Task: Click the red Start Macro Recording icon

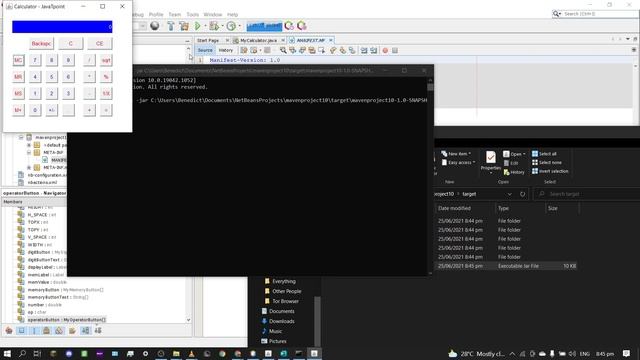Action: point(385,50)
